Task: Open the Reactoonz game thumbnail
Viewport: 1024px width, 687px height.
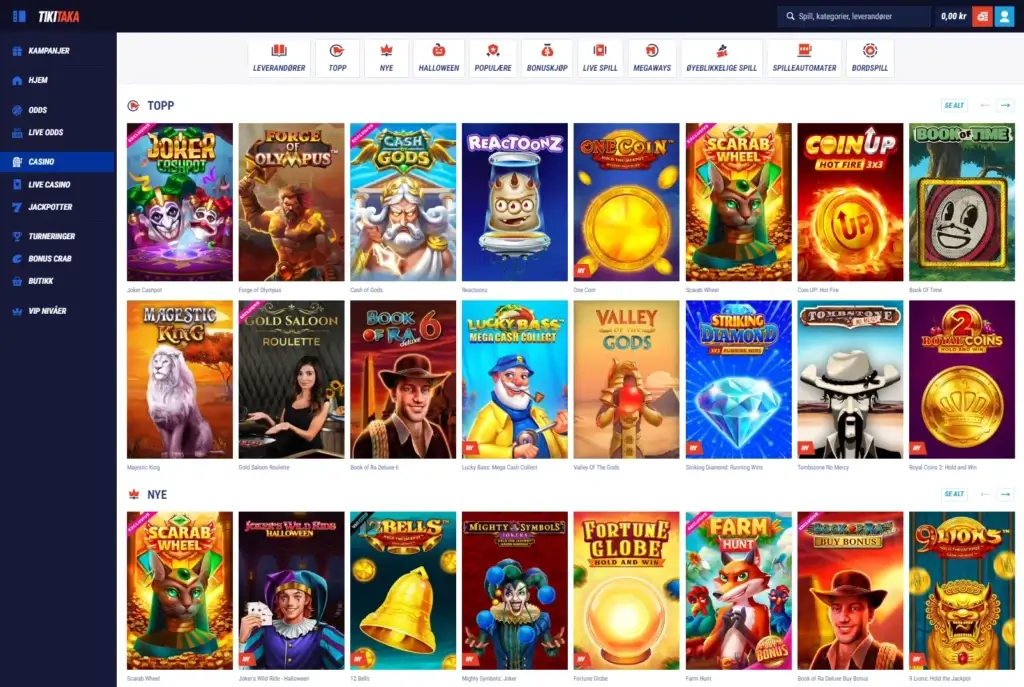Action: [515, 202]
